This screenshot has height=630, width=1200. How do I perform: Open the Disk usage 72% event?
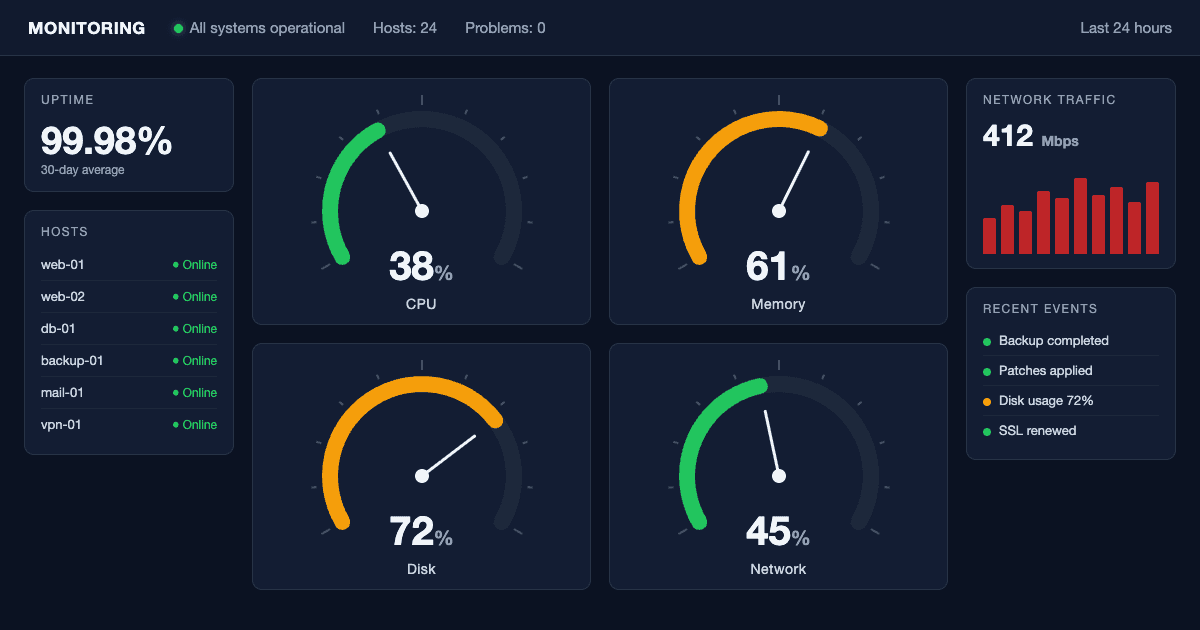(1071, 401)
